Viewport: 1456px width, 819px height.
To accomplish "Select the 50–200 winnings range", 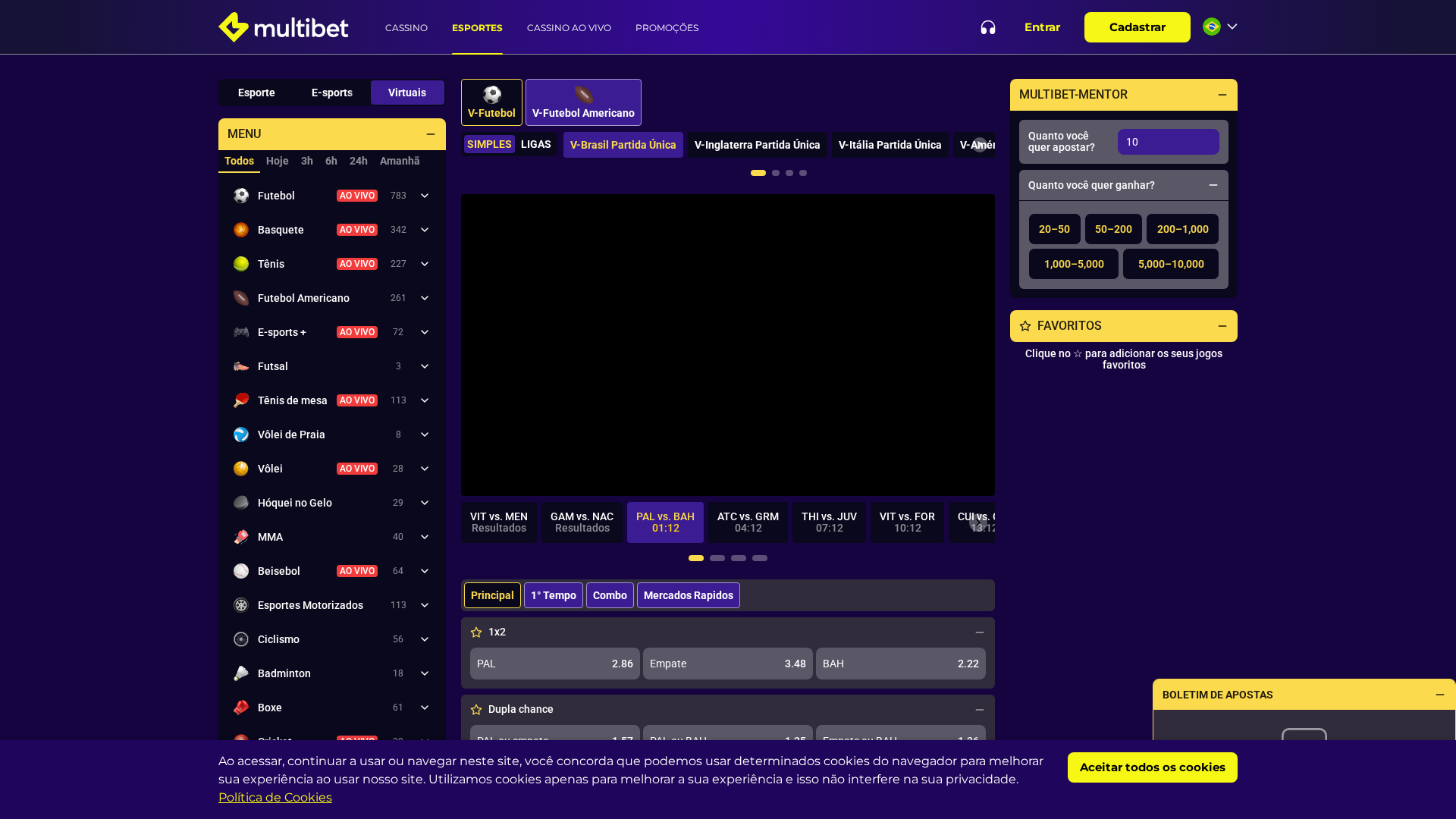I will click(1113, 229).
